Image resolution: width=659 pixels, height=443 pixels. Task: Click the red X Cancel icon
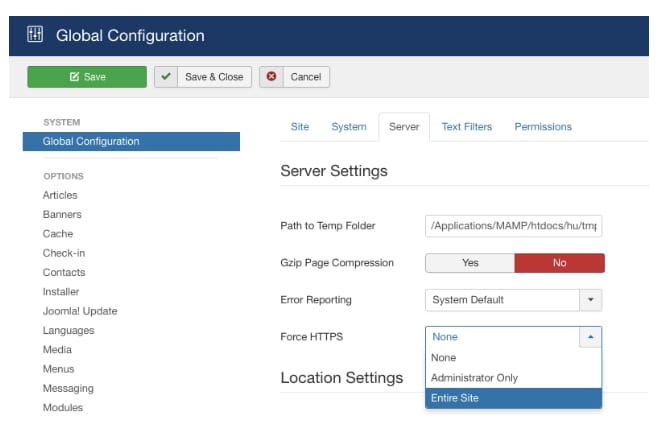[x=271, y=77]
